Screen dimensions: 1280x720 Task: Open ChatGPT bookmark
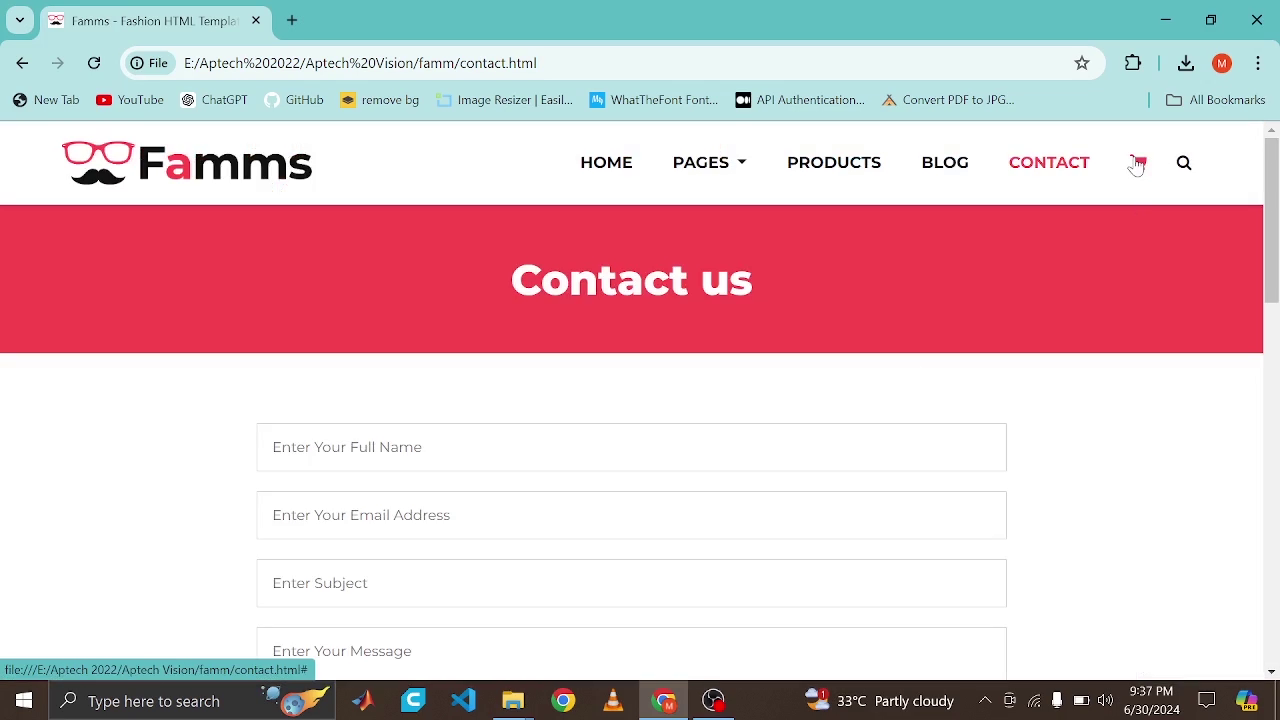(x=214, y=100)
